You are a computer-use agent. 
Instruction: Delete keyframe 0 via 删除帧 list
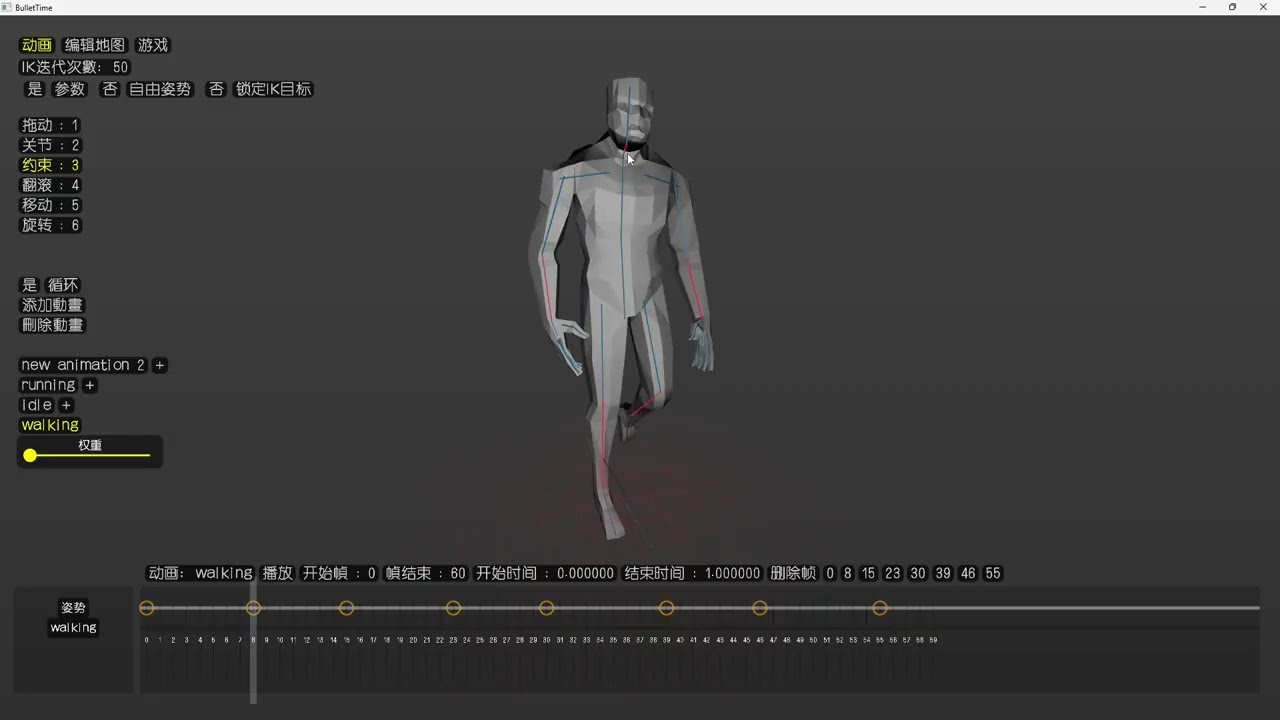pyautogui.click(x=830, y=573)
